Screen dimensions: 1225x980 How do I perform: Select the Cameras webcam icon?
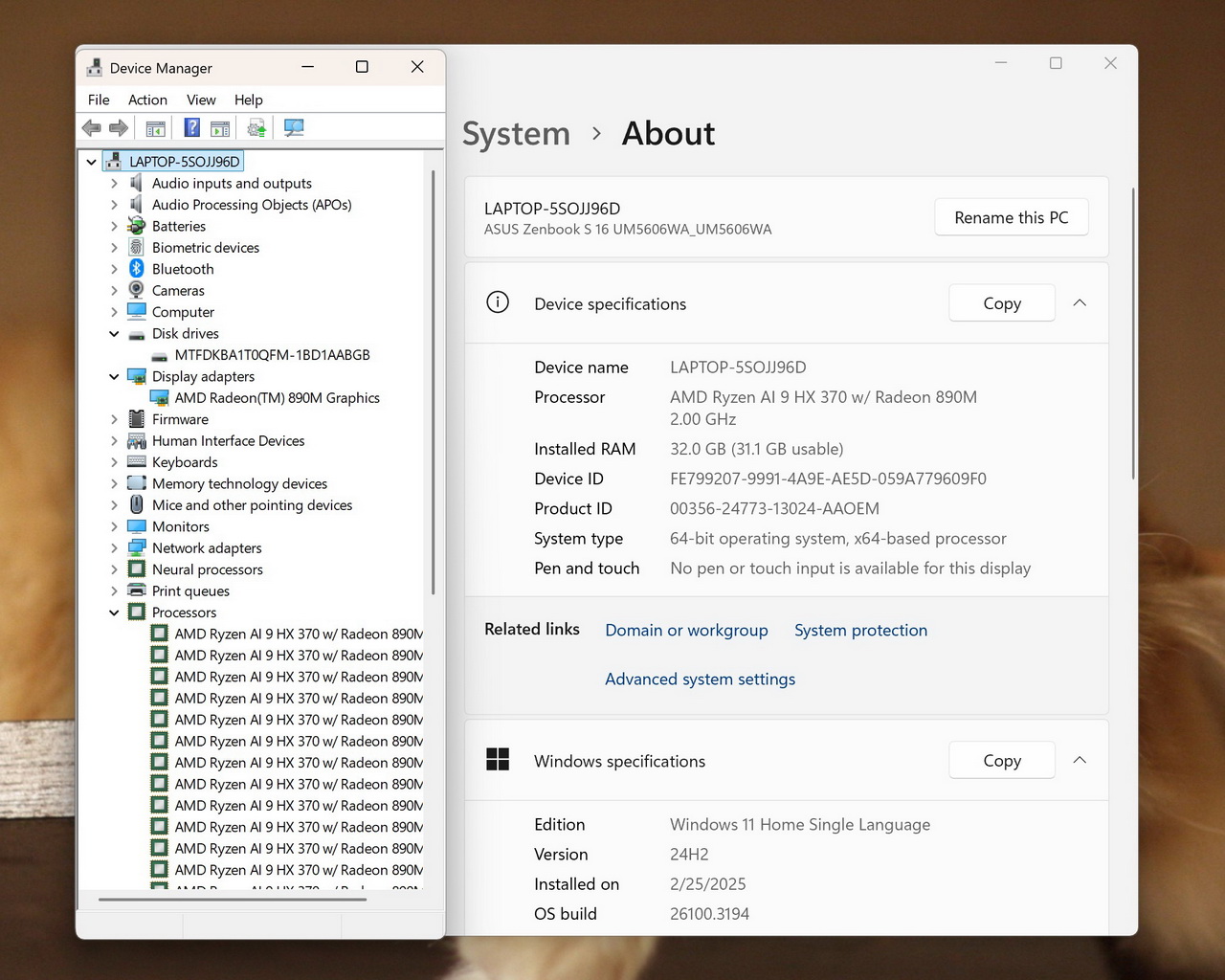[137, 290]
